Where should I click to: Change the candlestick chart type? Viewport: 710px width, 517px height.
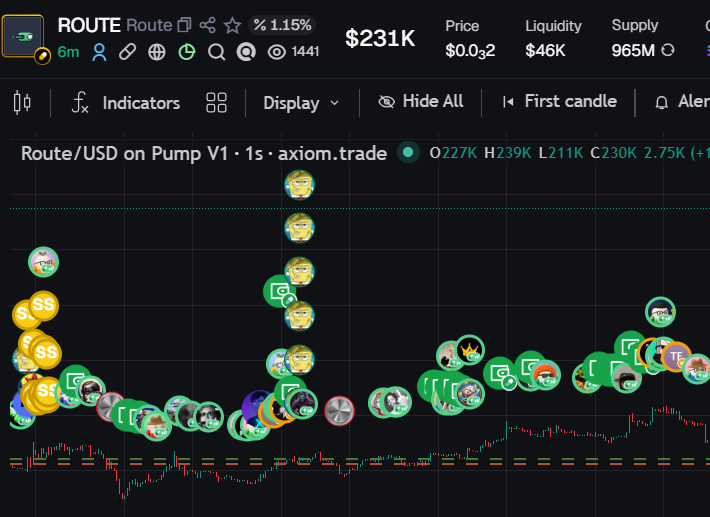coord(22,102)
